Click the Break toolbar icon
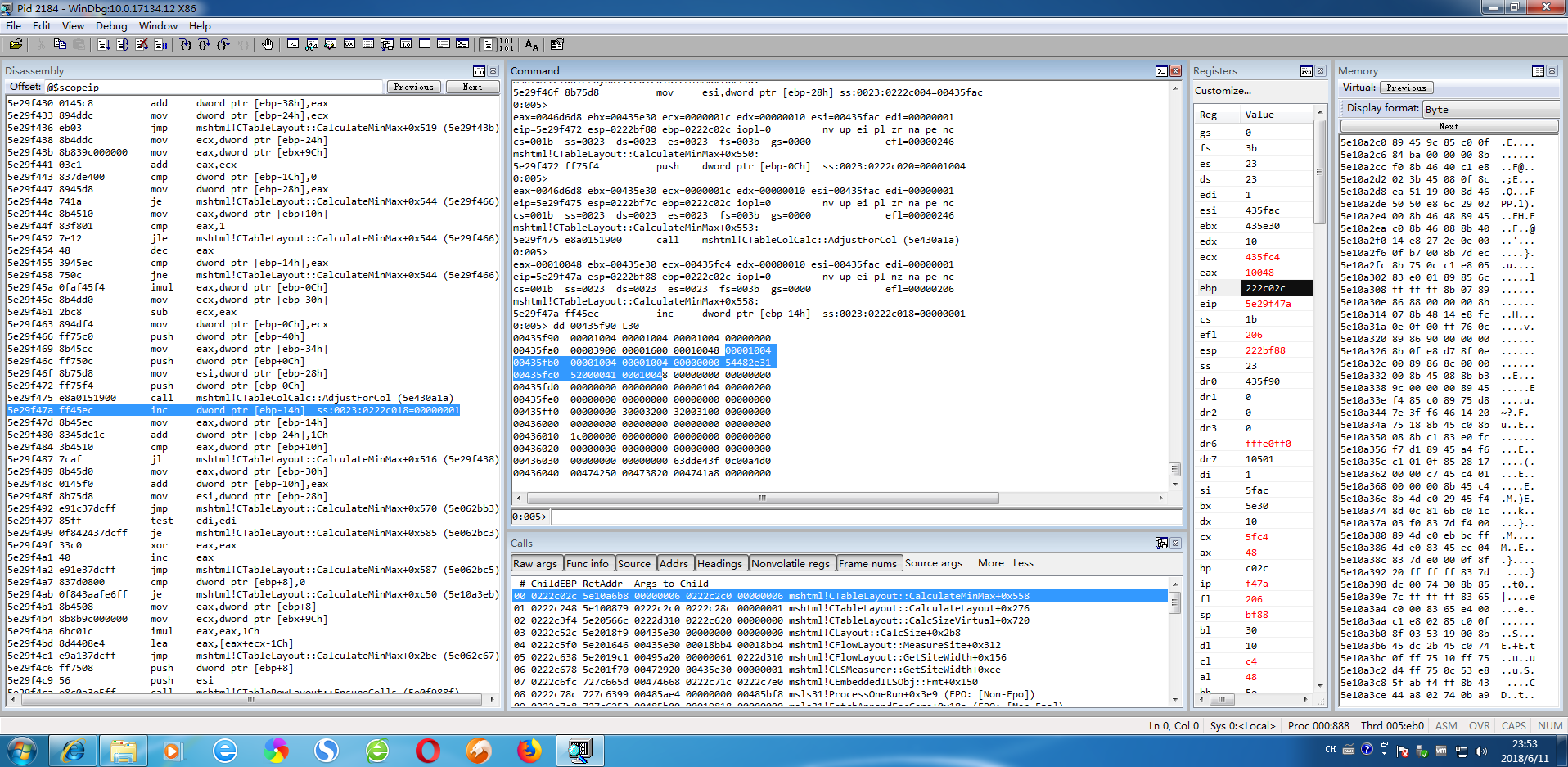Image resolution: width=1568 pixels, height=767 pixels. 160,44
